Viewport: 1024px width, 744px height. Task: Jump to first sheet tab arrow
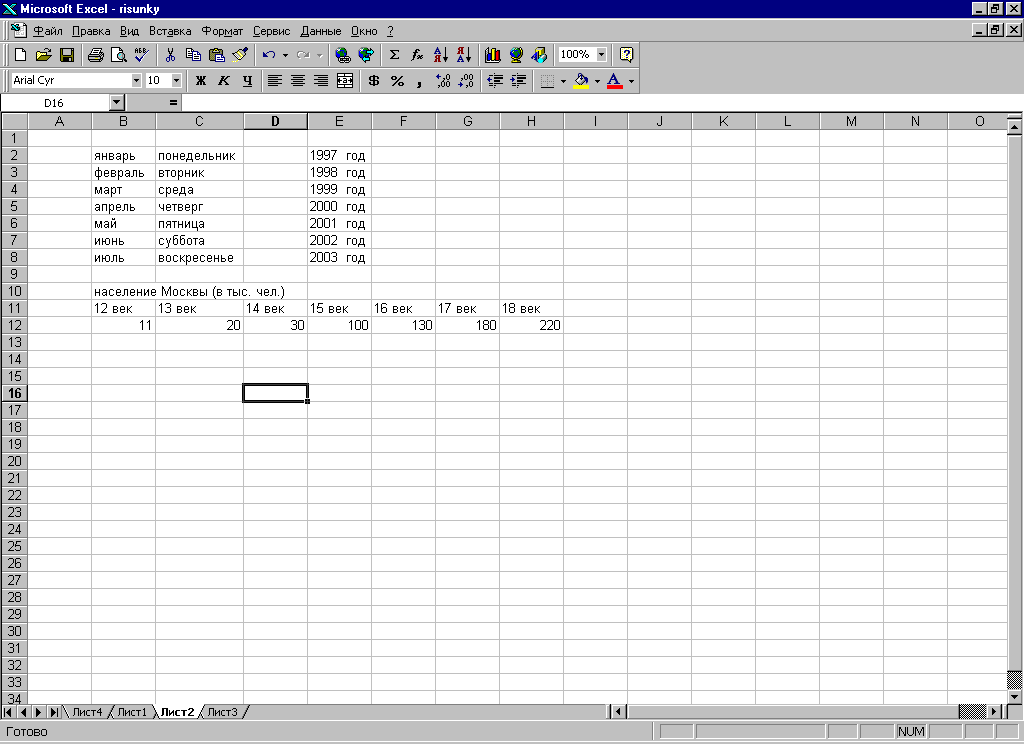[8, 712]
